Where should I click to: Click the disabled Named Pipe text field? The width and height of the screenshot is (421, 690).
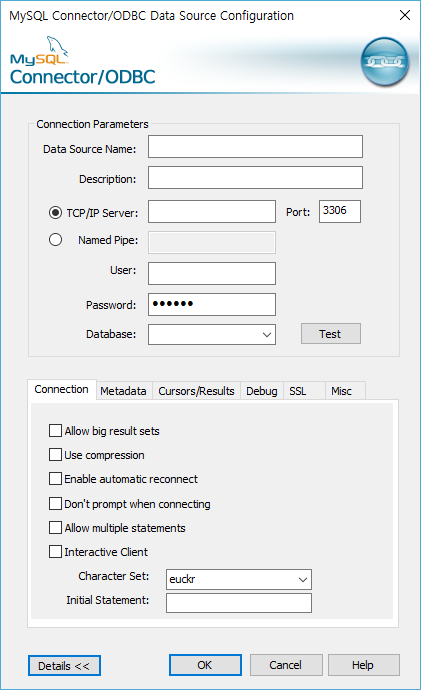(212, 242)
